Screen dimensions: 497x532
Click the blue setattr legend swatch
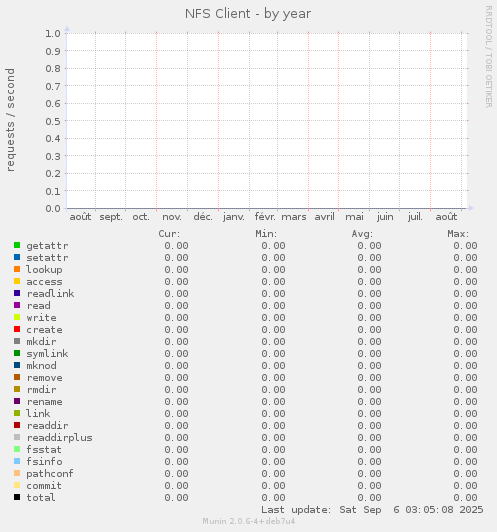coord(17,257)
